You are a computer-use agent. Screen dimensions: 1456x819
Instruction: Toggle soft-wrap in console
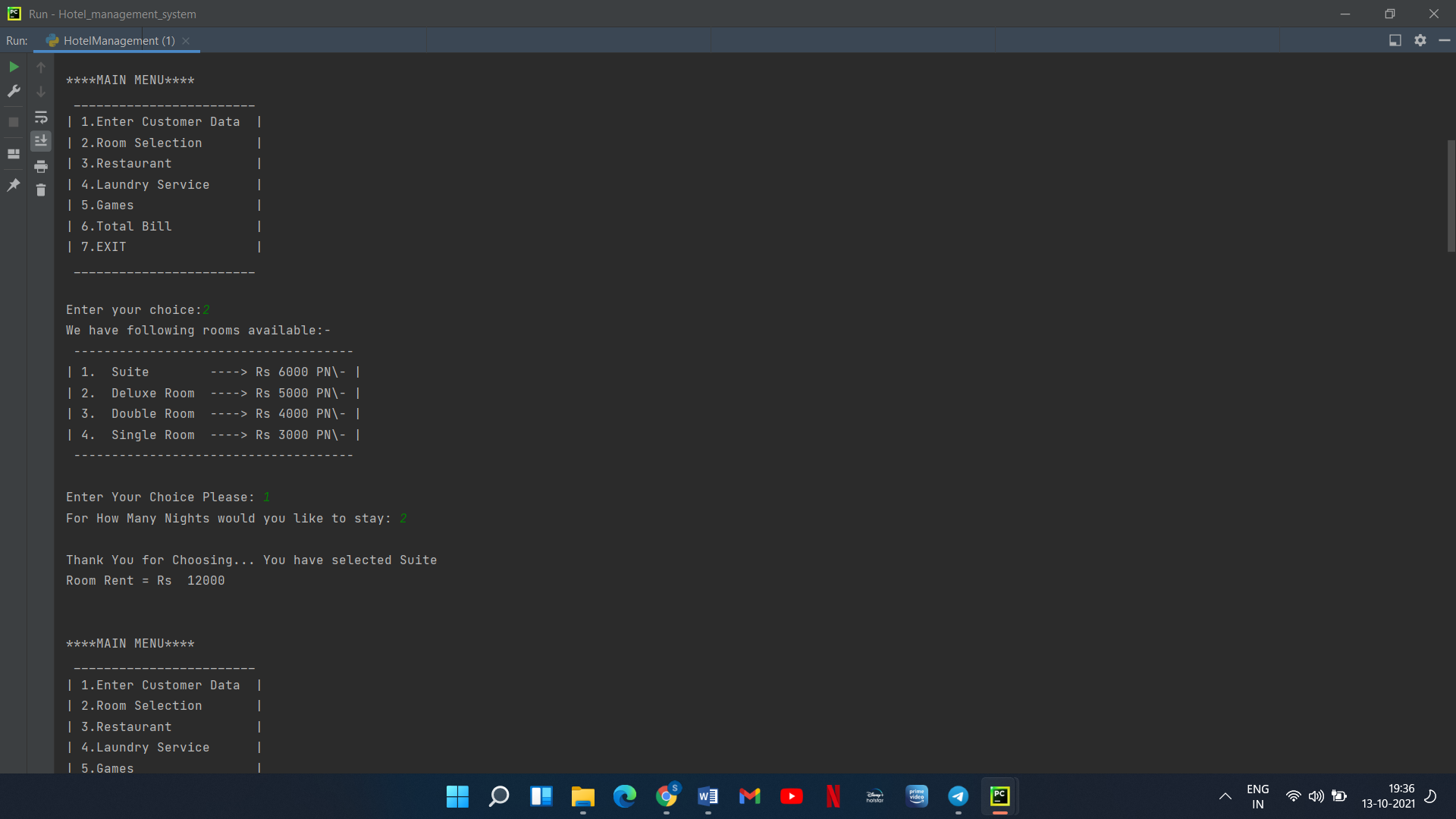41,118
